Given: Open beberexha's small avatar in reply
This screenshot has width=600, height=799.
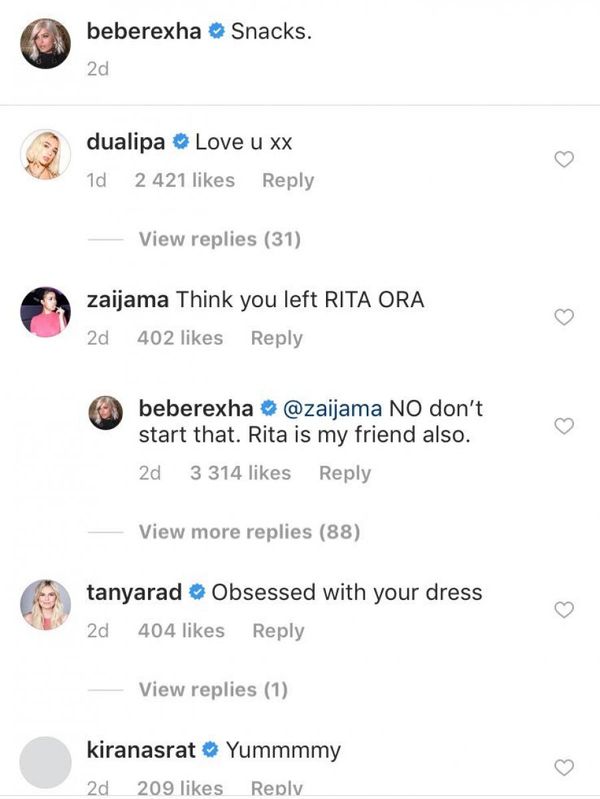Looking at the screenshot, I should click(106, 413).
